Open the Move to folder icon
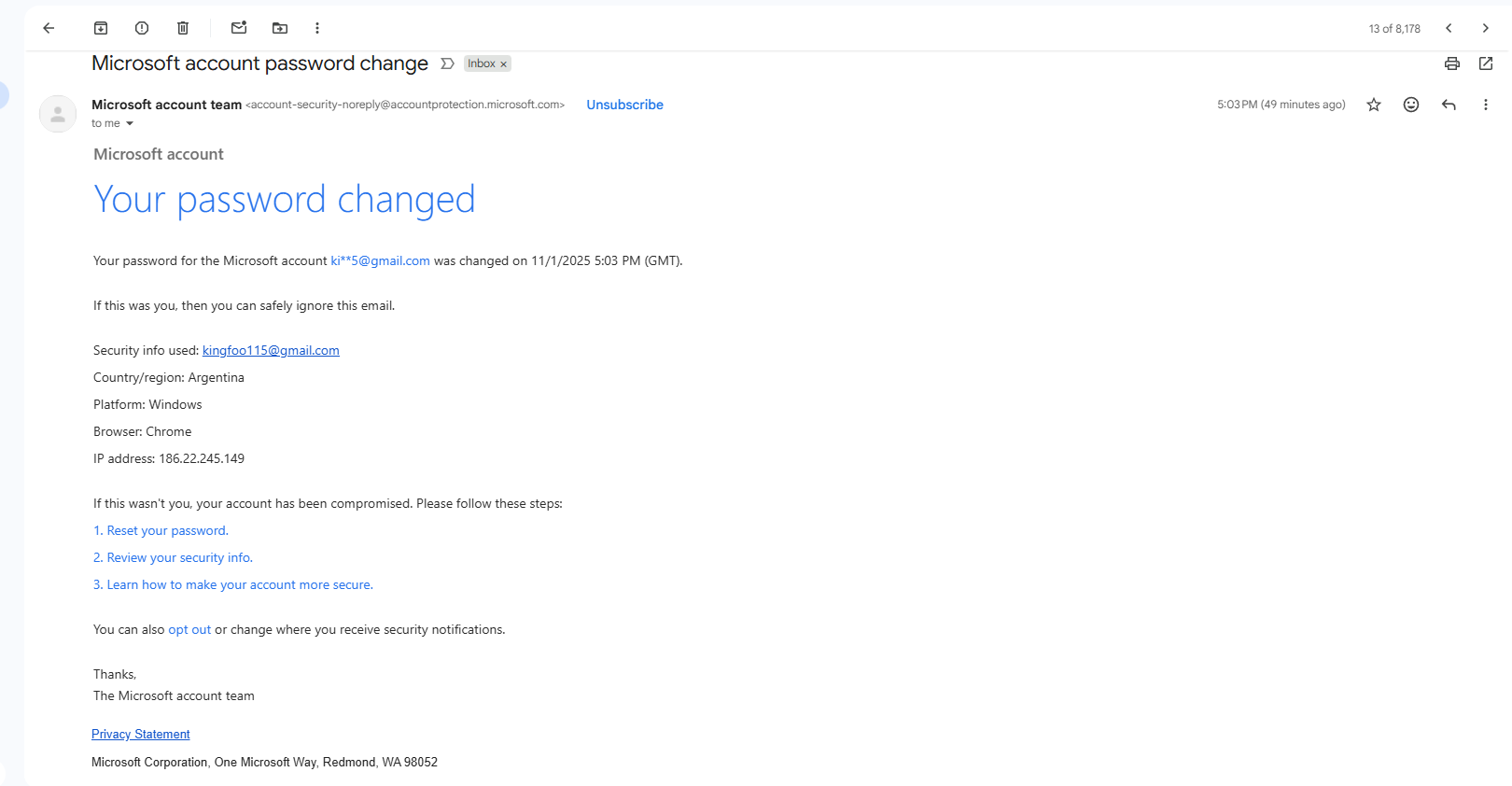The image size is (1512, 786). click(x=280, y=28)
